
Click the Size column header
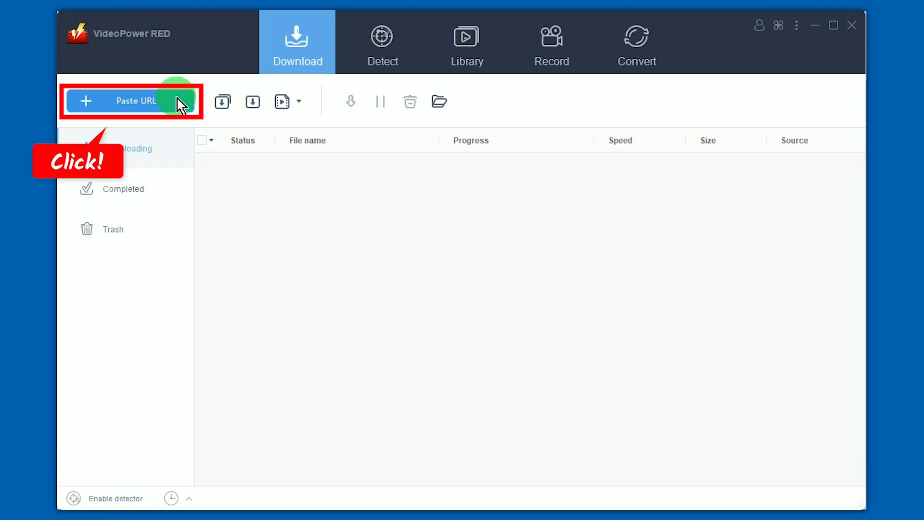(x=708, y=140)
